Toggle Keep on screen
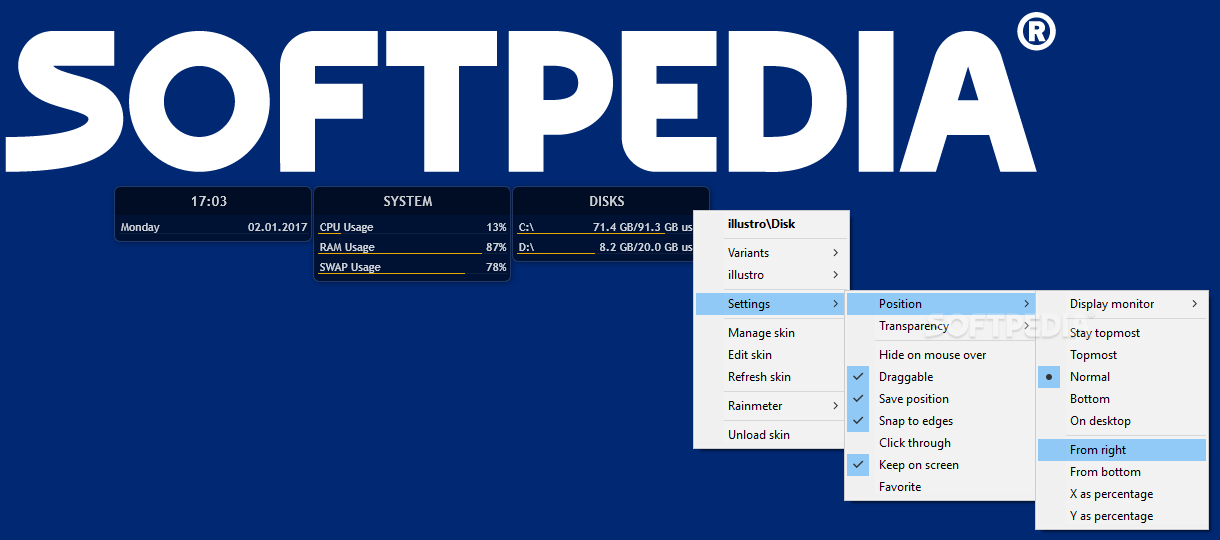Viewport: 1220px width, 540px height. [x=940, y=465]
